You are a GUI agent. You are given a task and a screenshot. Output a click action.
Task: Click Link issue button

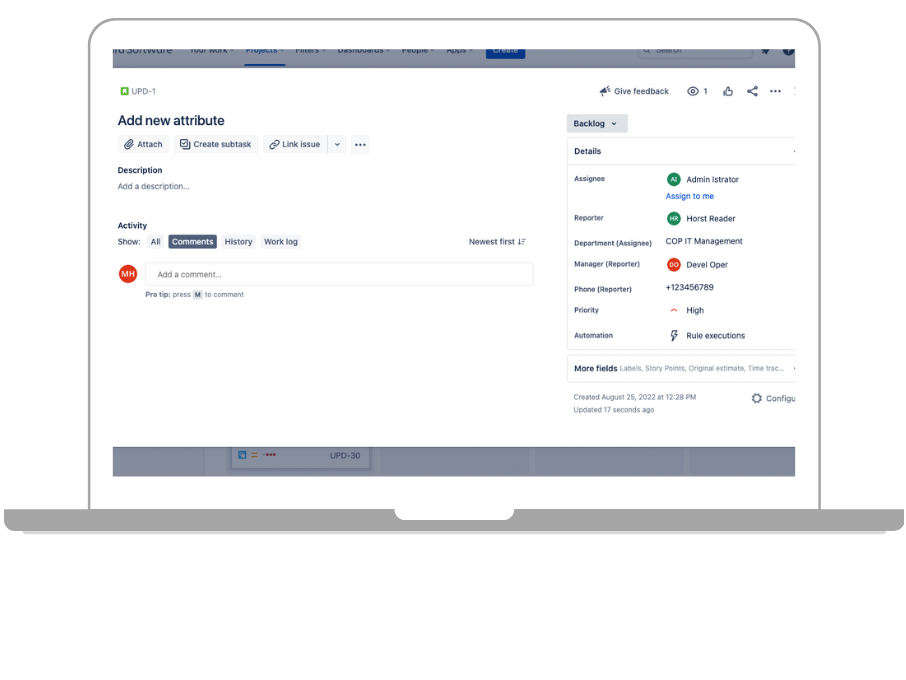tap(295, 144)
